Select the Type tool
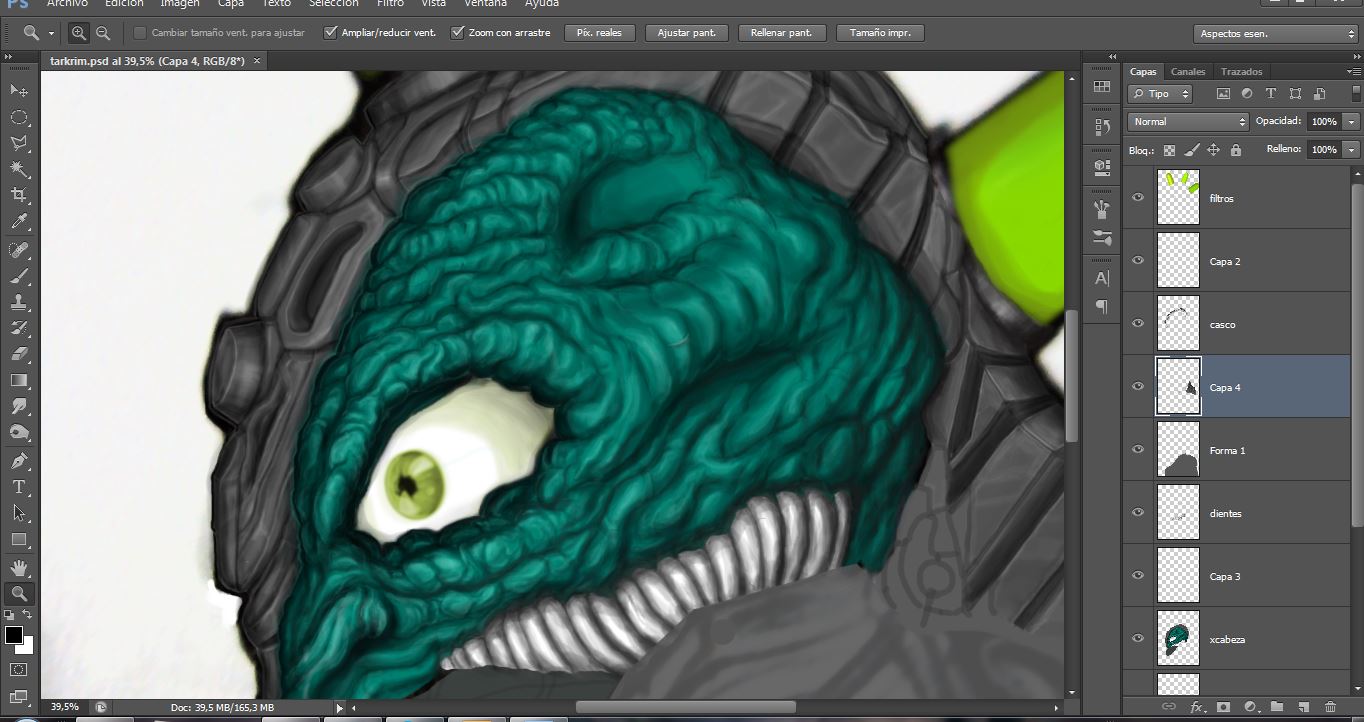The image size is (1364, 722). click(x=20, y=486)
